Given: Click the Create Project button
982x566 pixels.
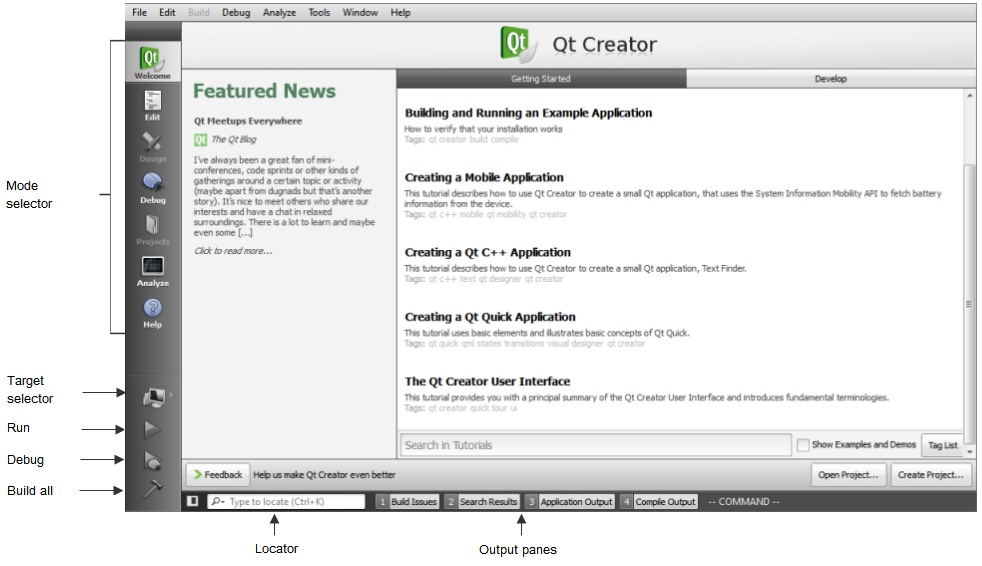Looking at the screenshot, I should coord(931,475).
